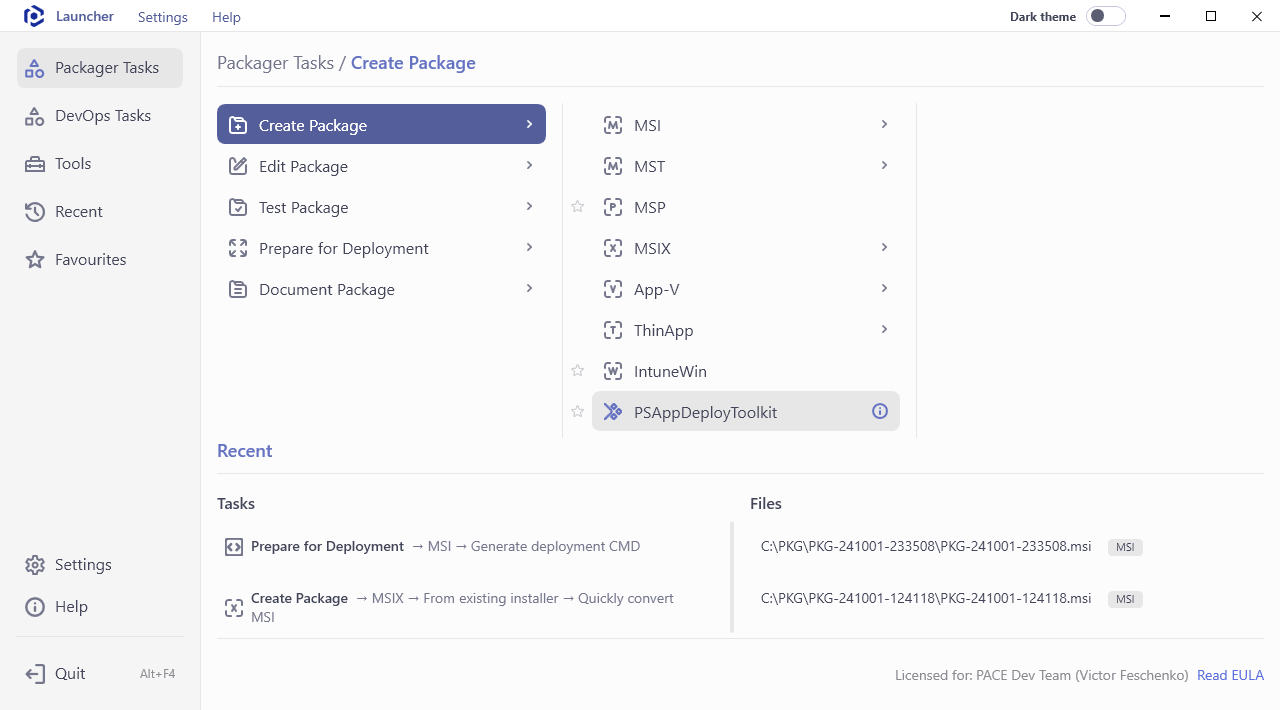Screen dimensions: 1280x710
Task: Expand the Test Package chevron
Action: (x=529, y=206)
